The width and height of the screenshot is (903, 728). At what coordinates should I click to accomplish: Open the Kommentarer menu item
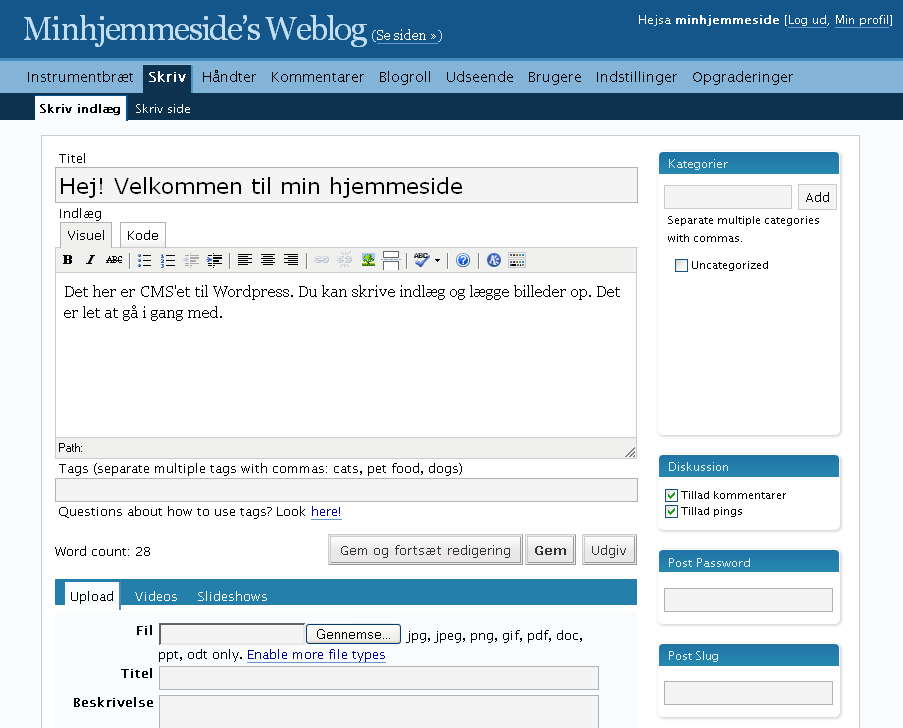pos(317,77)
